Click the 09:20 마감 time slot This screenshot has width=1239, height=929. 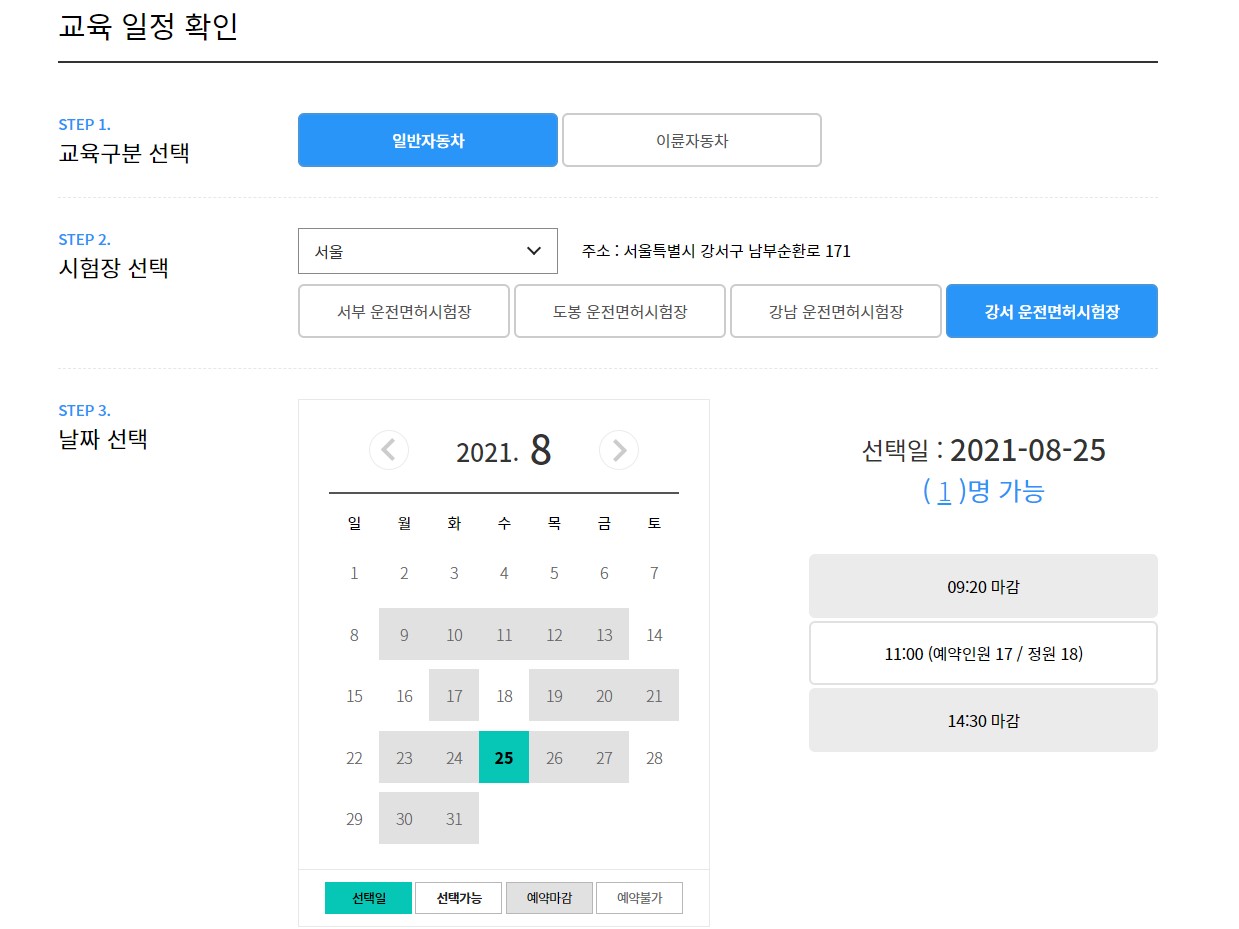983,586
